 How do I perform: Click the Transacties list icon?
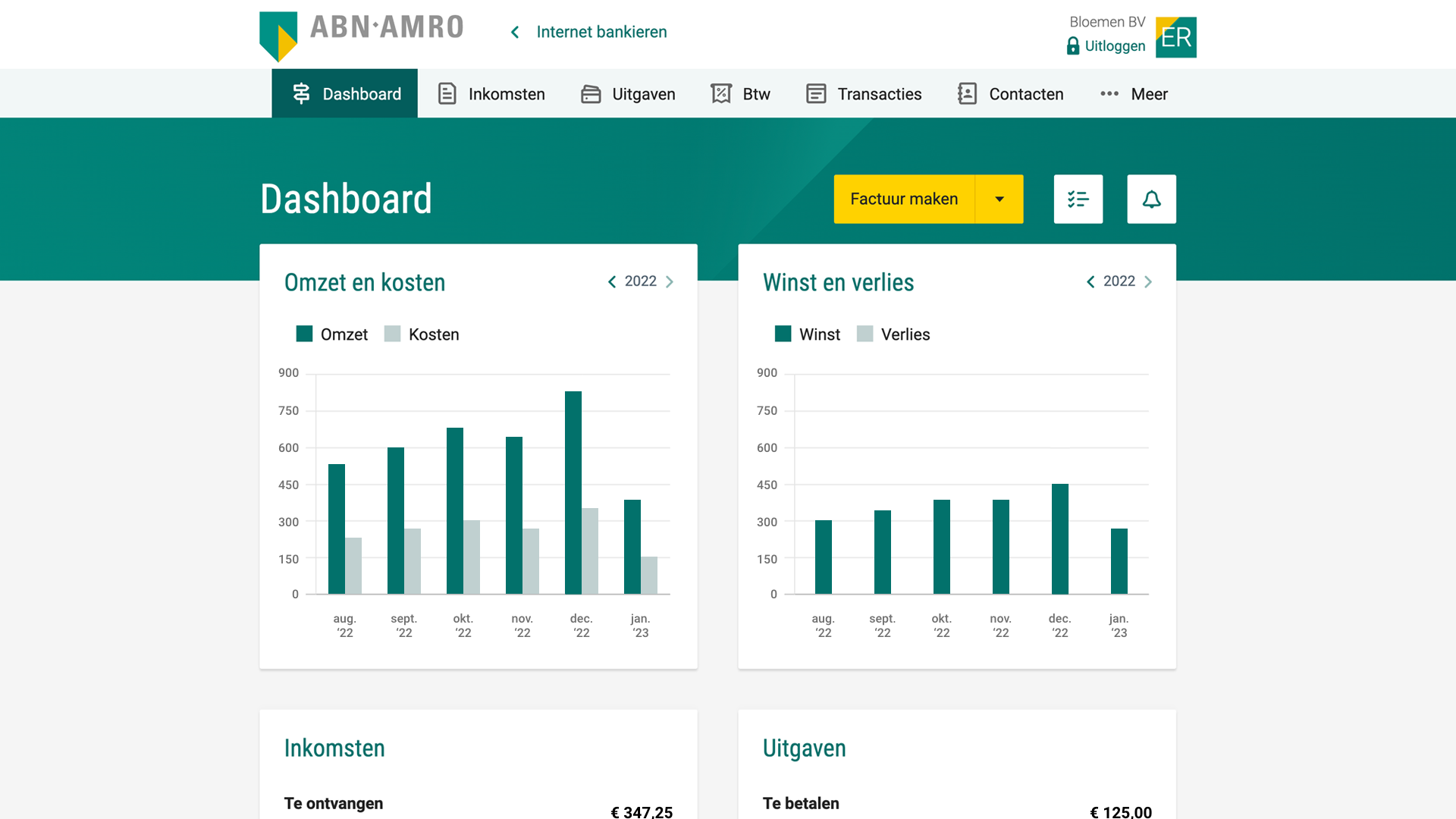click(x=816, y=93)
